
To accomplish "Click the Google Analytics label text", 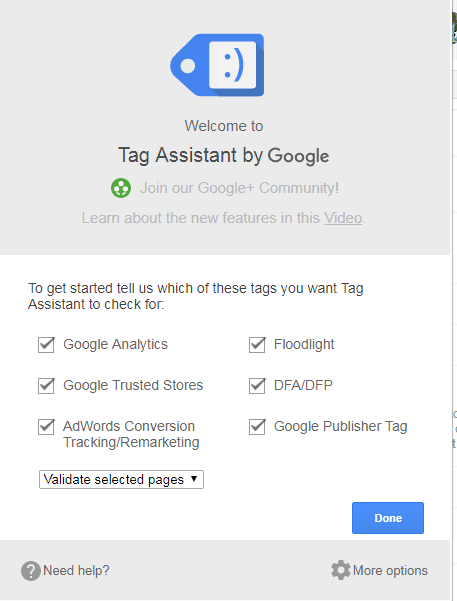I will (x=115, y=345).
